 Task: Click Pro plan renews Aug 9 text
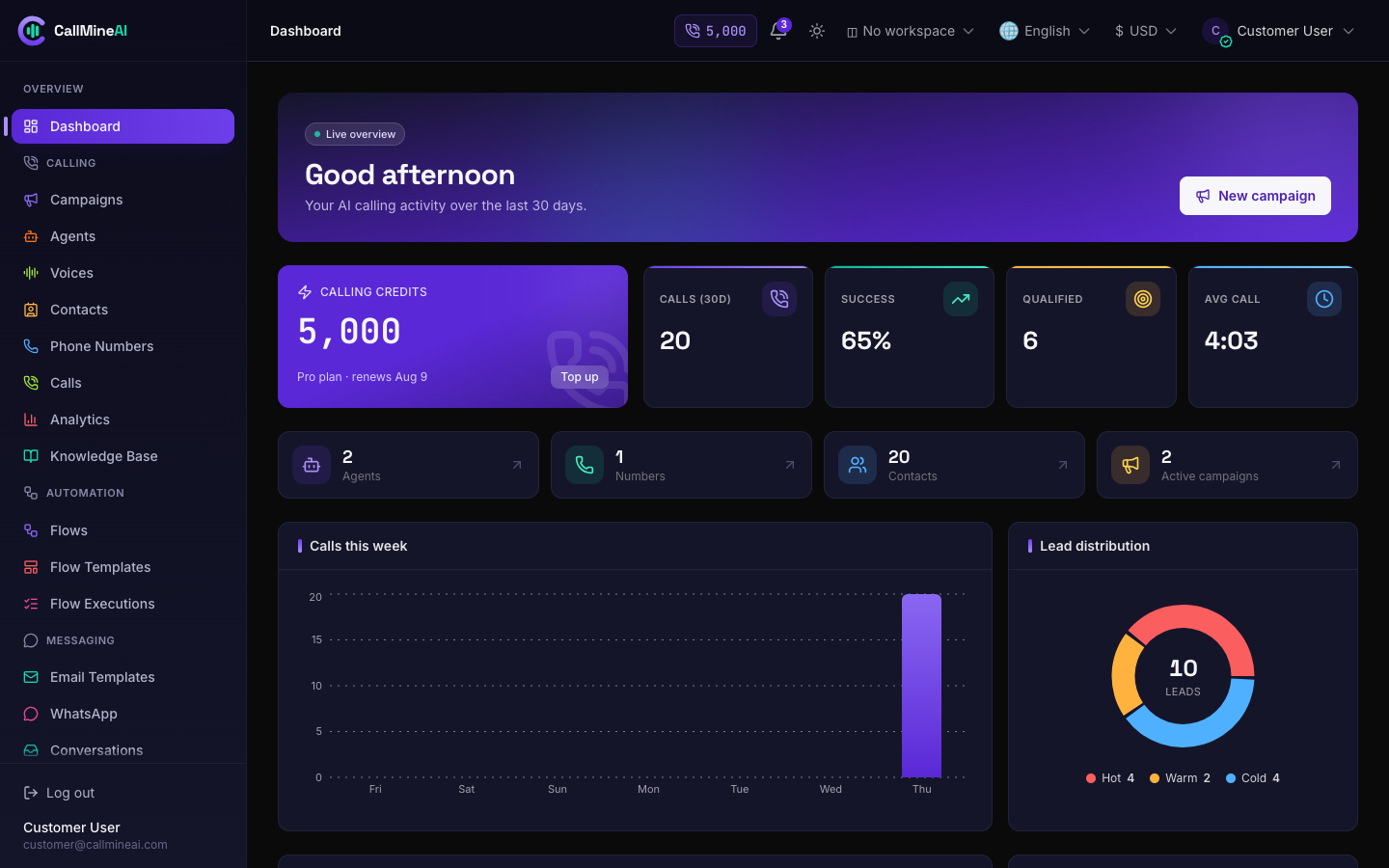point(362,377)
